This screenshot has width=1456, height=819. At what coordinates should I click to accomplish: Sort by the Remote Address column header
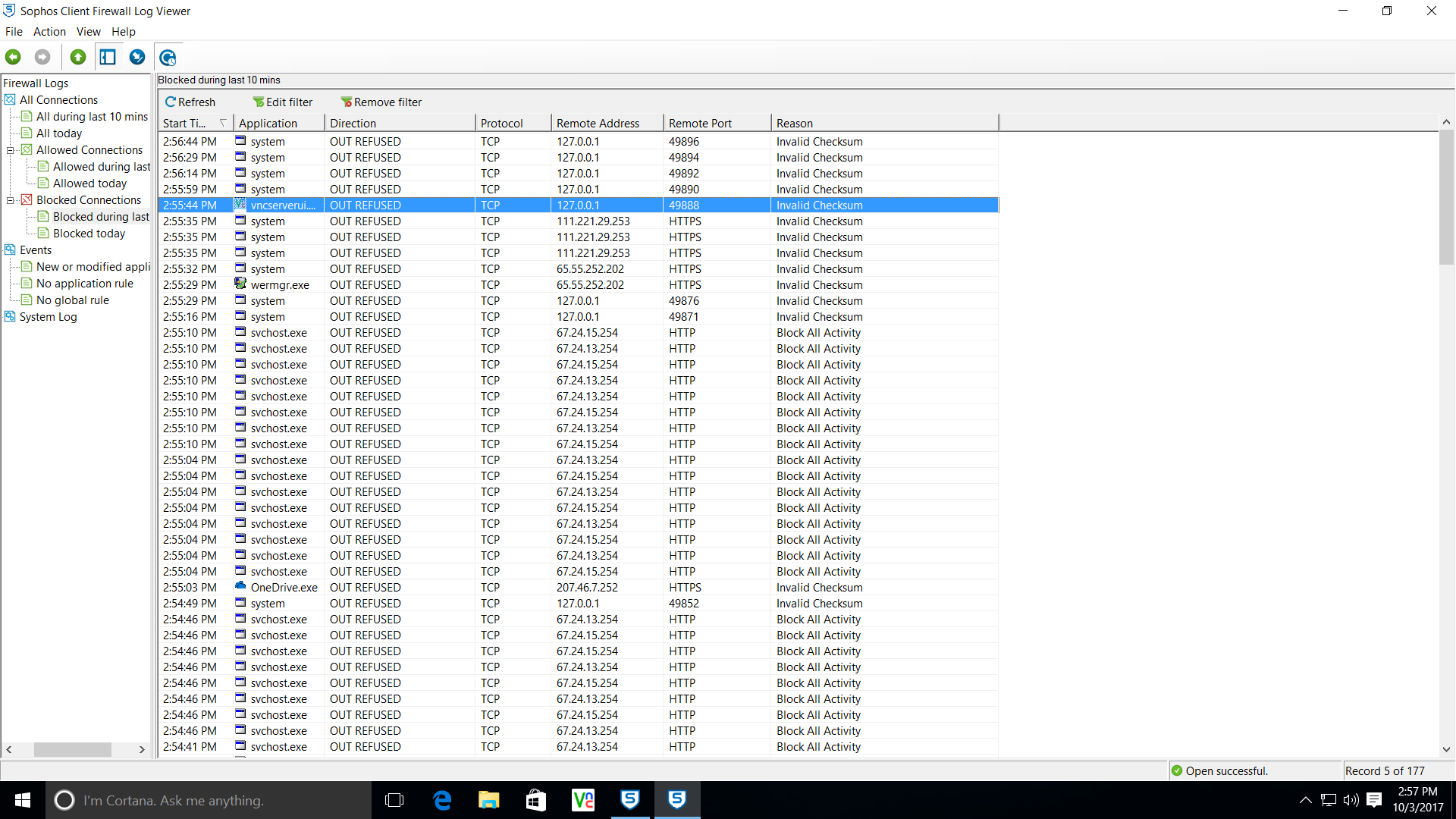[x=607, y=123]
